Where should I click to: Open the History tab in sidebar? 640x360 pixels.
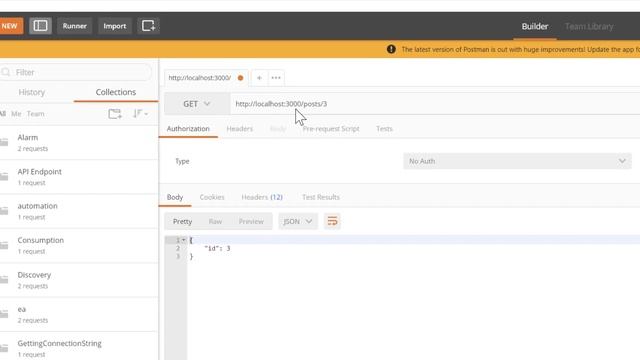[x=32, y=92]
